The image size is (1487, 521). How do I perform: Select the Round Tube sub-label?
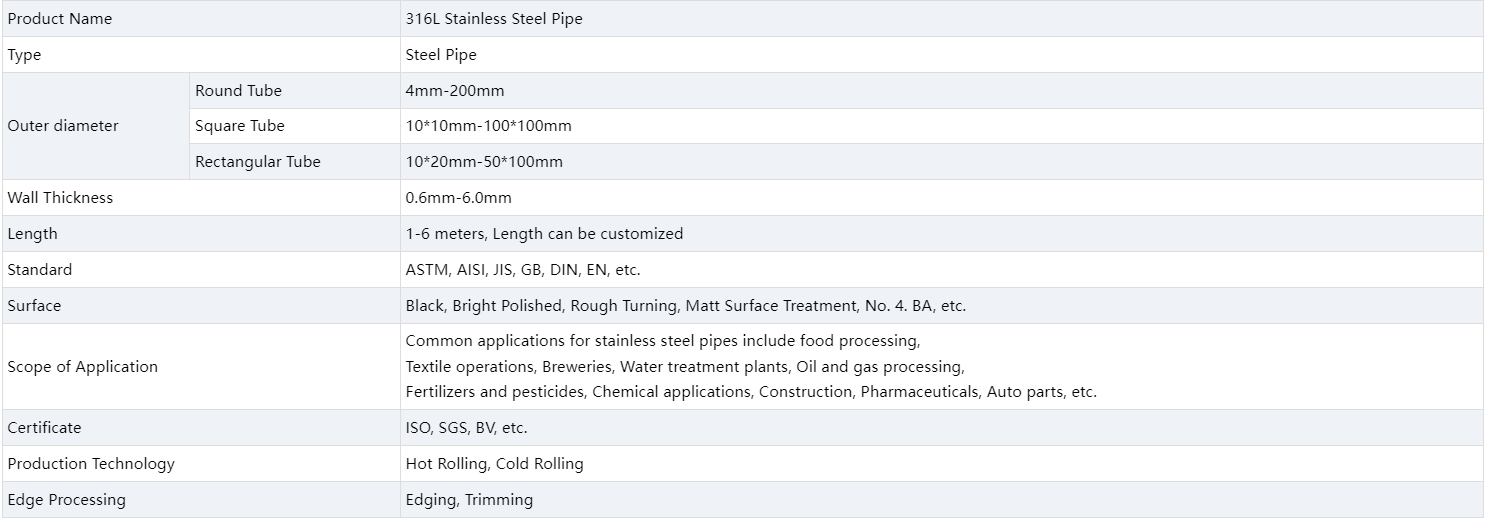click(238, 91)
